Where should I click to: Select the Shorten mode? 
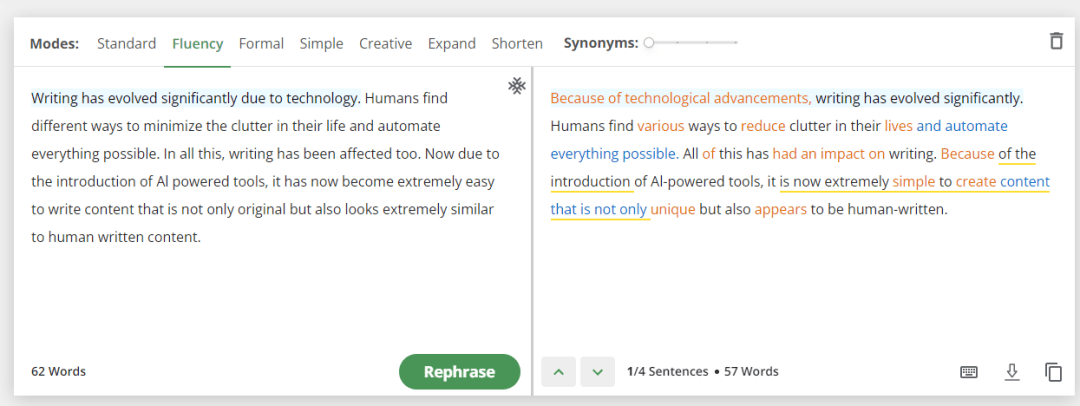pyautogui.click(x=517, y=44)
